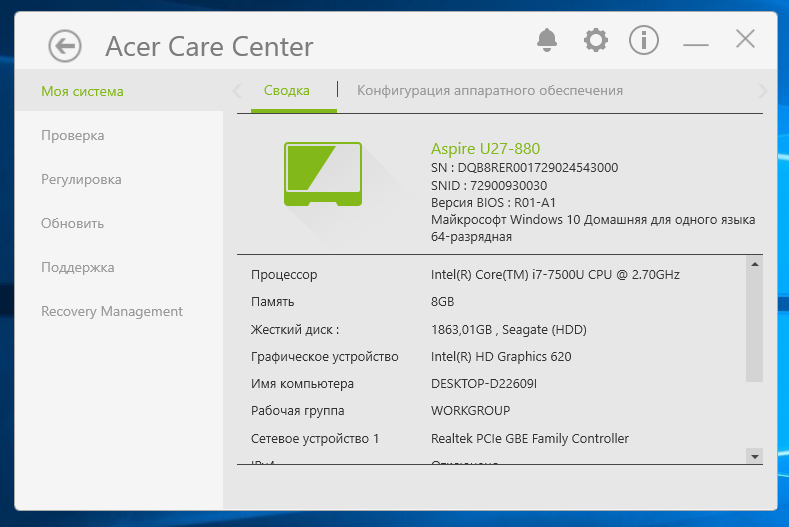Go back using the circular arrow icon
Image resolution: width=789 pixels, height=527 pixels.
click(65, 46)
